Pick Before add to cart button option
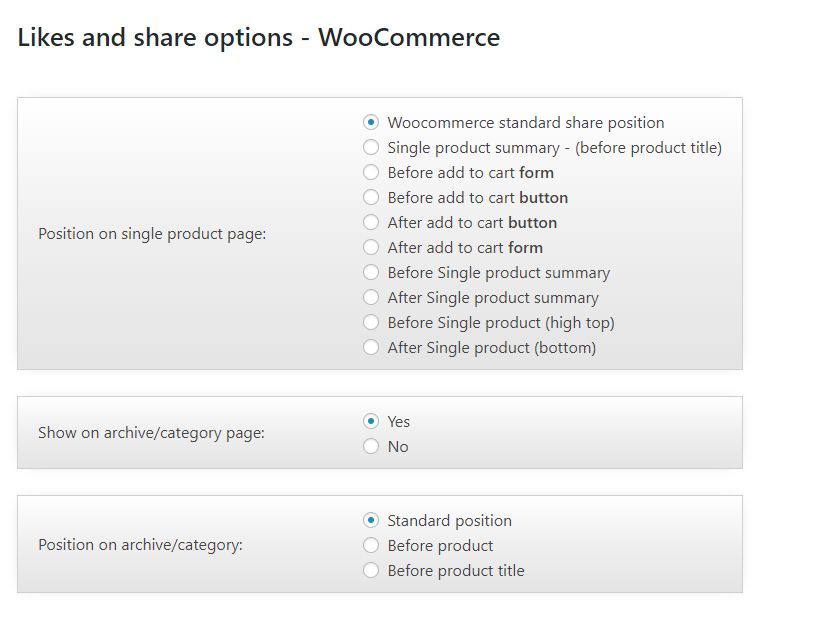The width and height of the screenshot is (838, 634). coord(371,198)
